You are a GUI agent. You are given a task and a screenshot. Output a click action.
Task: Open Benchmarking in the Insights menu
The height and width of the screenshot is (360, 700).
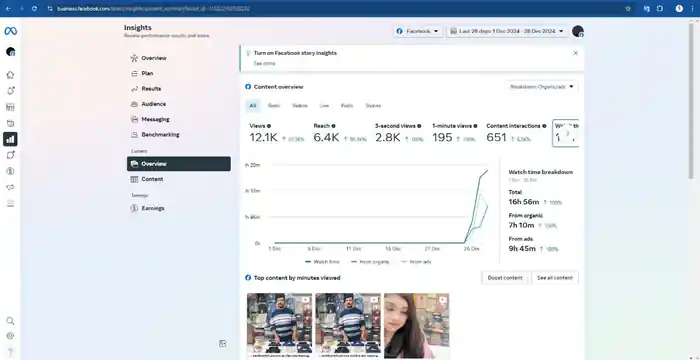click(x=179, y=134)
